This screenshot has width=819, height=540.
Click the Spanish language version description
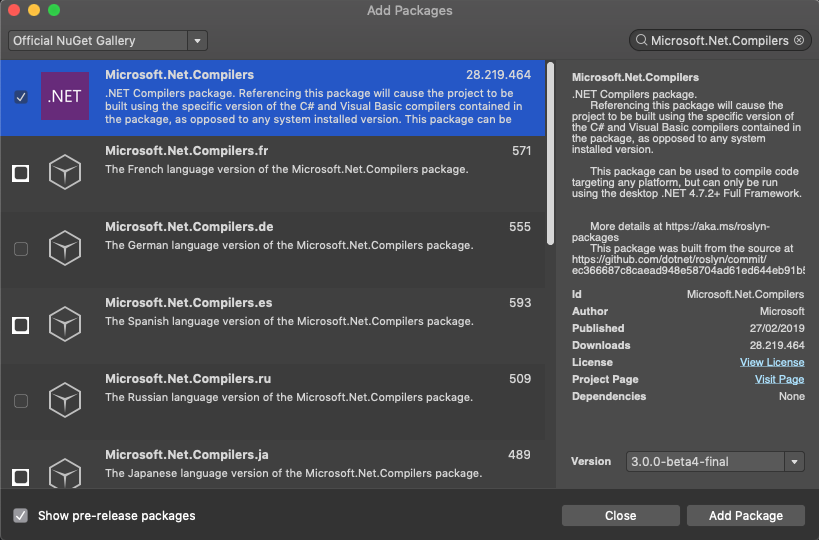click(289, 321)
